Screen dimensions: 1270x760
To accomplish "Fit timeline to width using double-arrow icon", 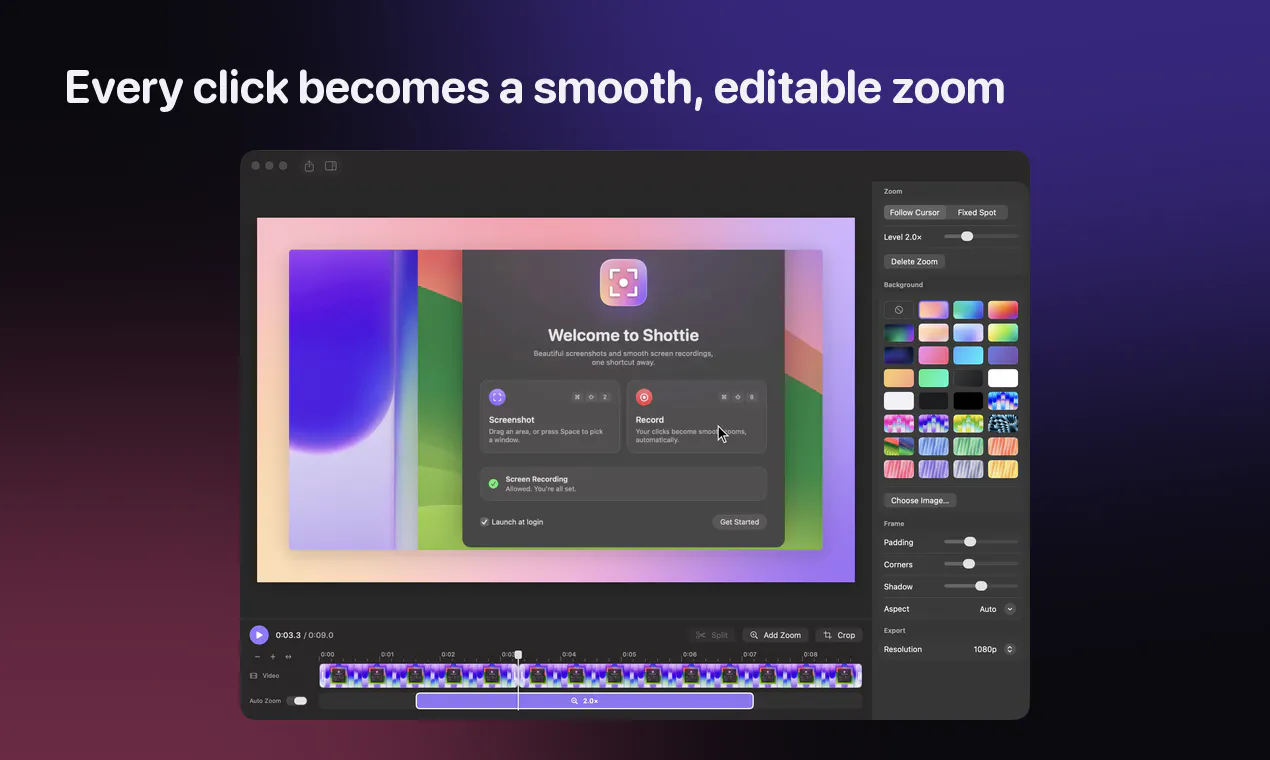I will tap(288, 657).
